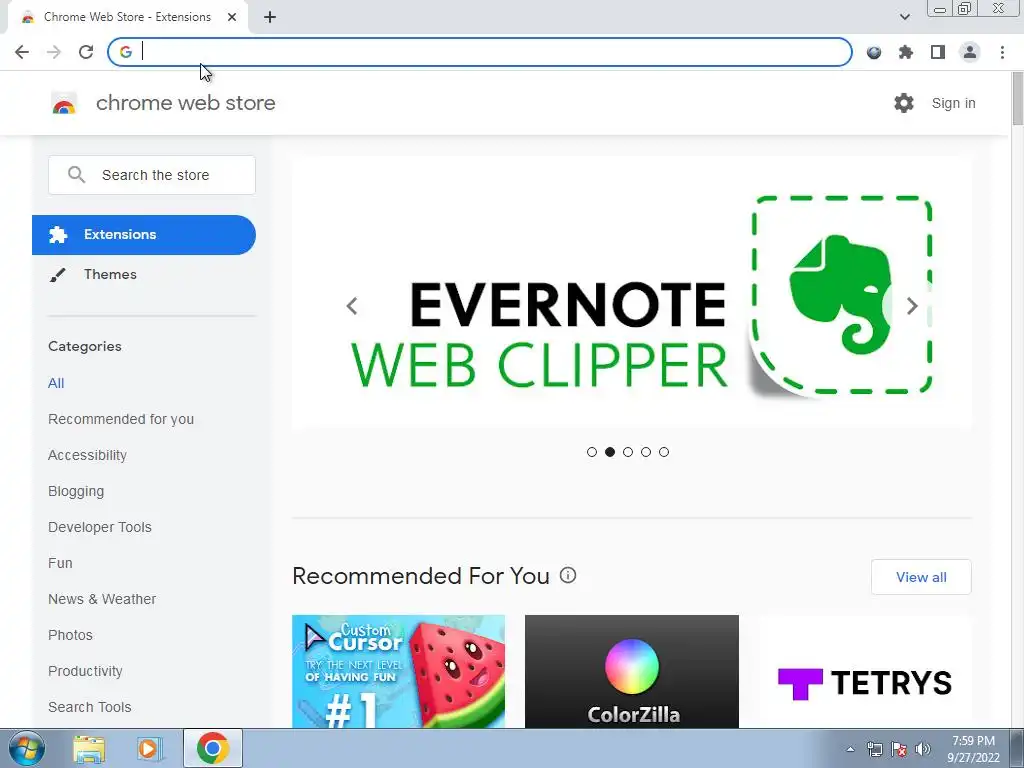1024x768 pixels.
Task: Expand the tab search dropdown arrow
Action: pos(904,17)
